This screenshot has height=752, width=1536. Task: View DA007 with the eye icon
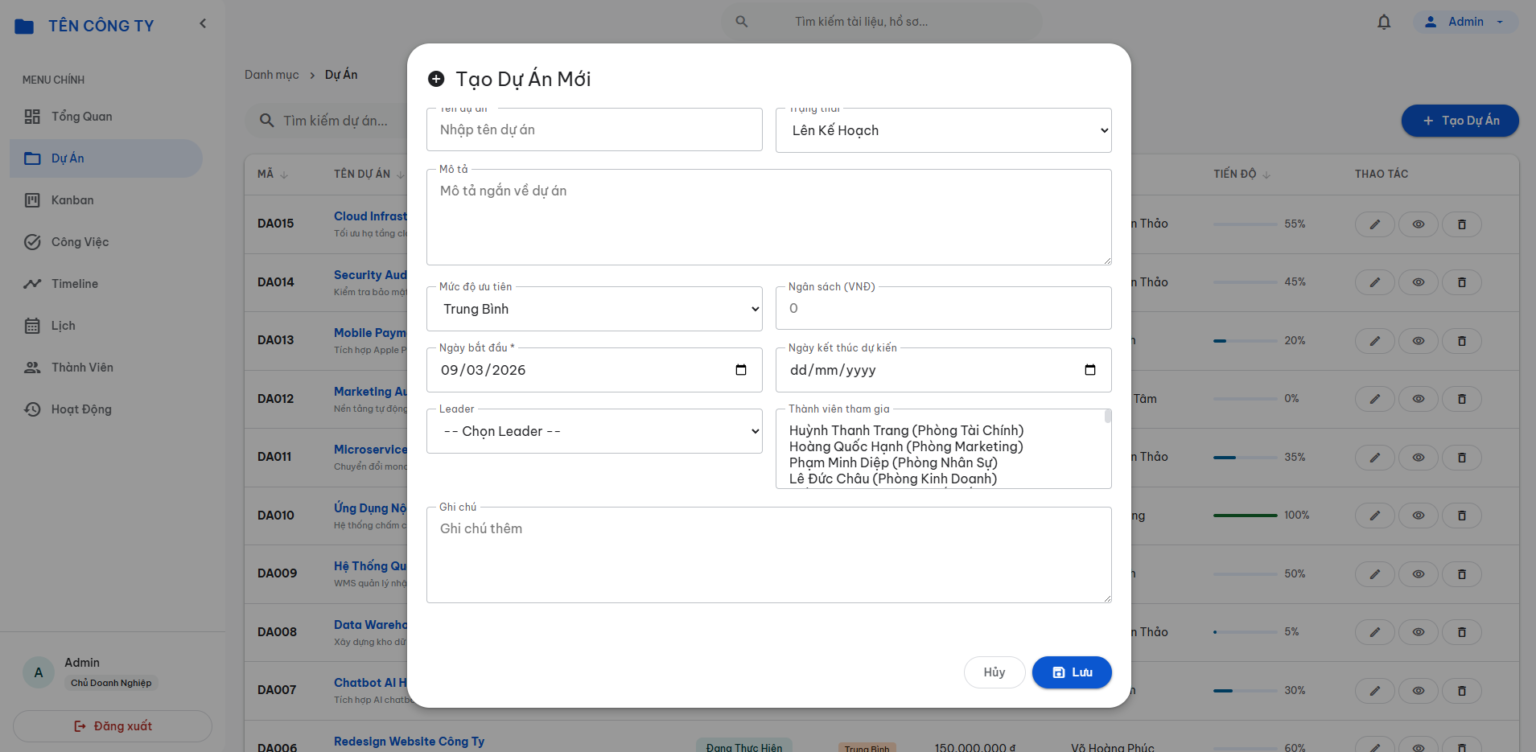1418,691
